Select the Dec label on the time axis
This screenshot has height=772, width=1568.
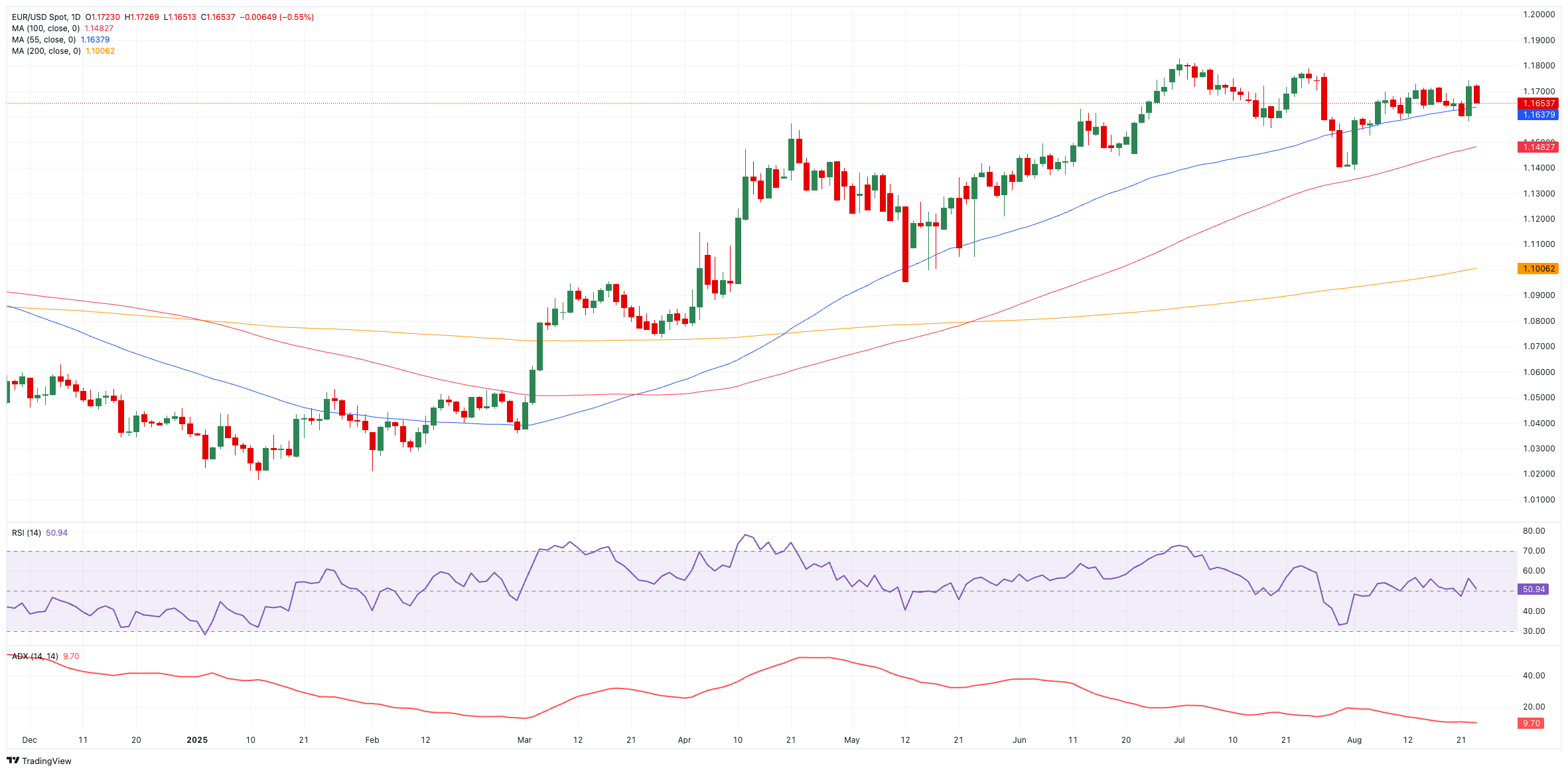(x=29, y=740)
